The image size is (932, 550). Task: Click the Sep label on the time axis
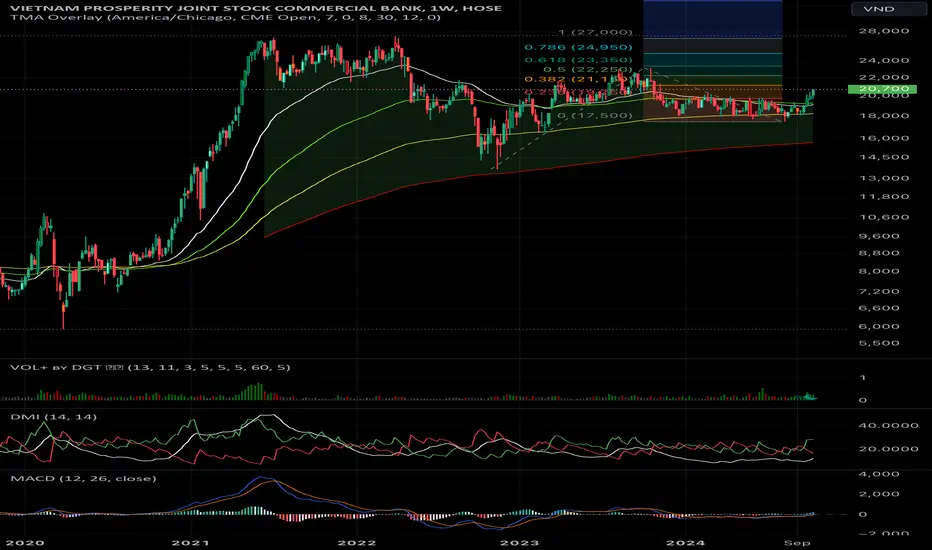[797, 543]
